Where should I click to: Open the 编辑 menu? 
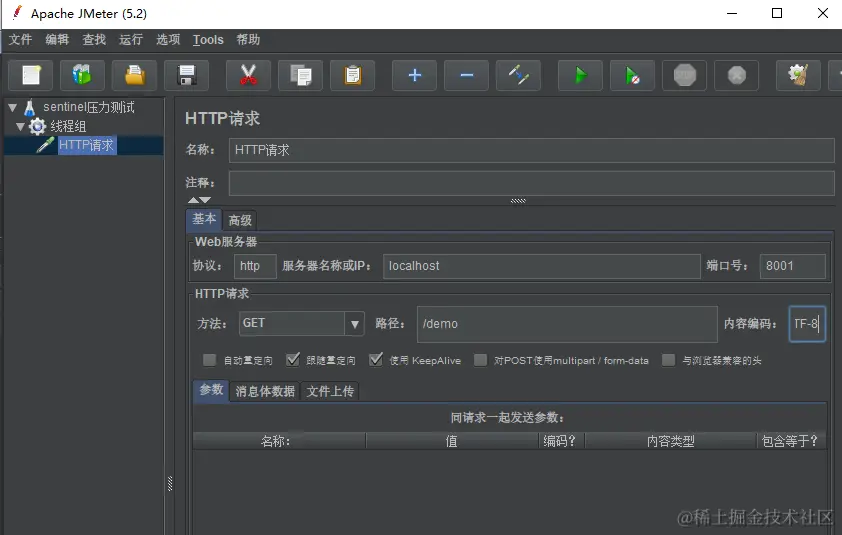tap(57, 39)
